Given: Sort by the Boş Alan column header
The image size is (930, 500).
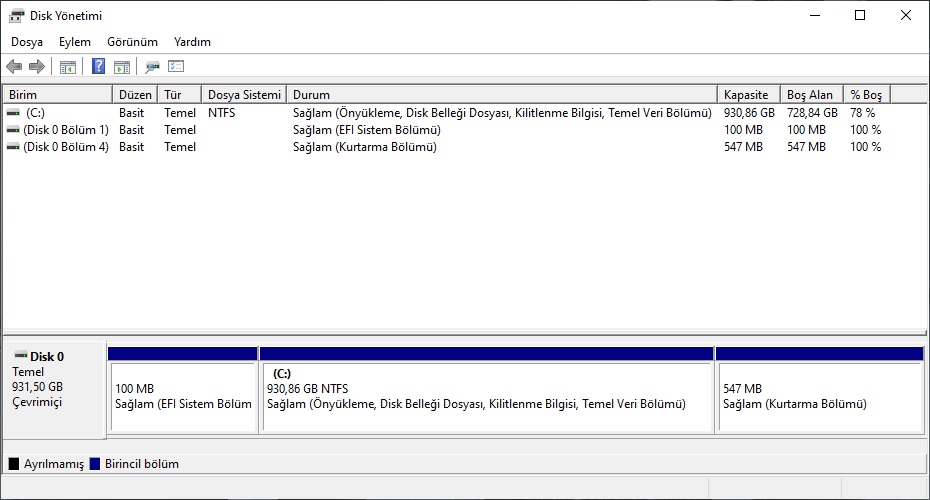Looking at the screenshot, I should 812,95.
